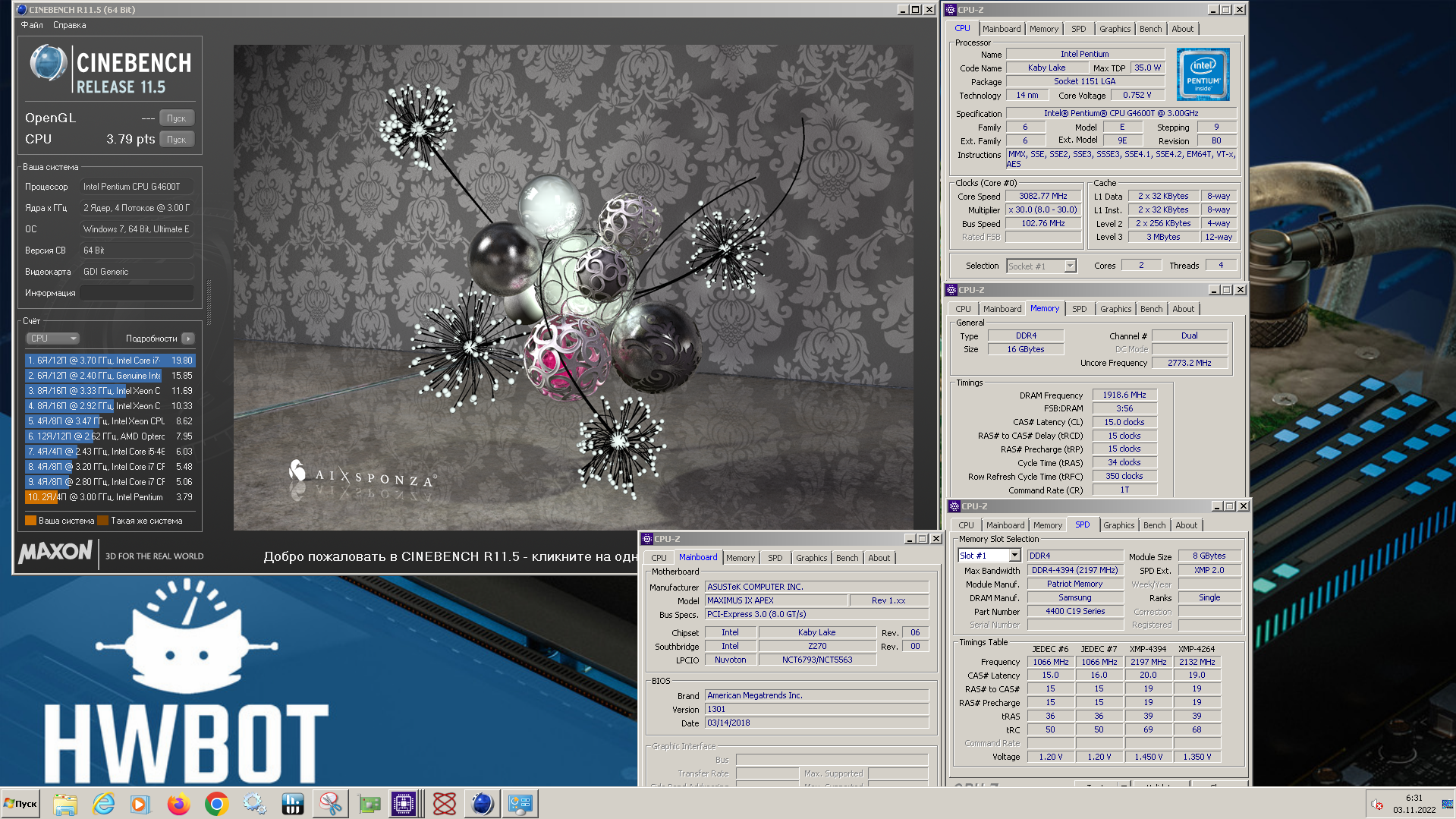
Task: Select ranking entry 10 Intel Pentium 3.79
Action: pyautogui.click(x=110, y=497)
